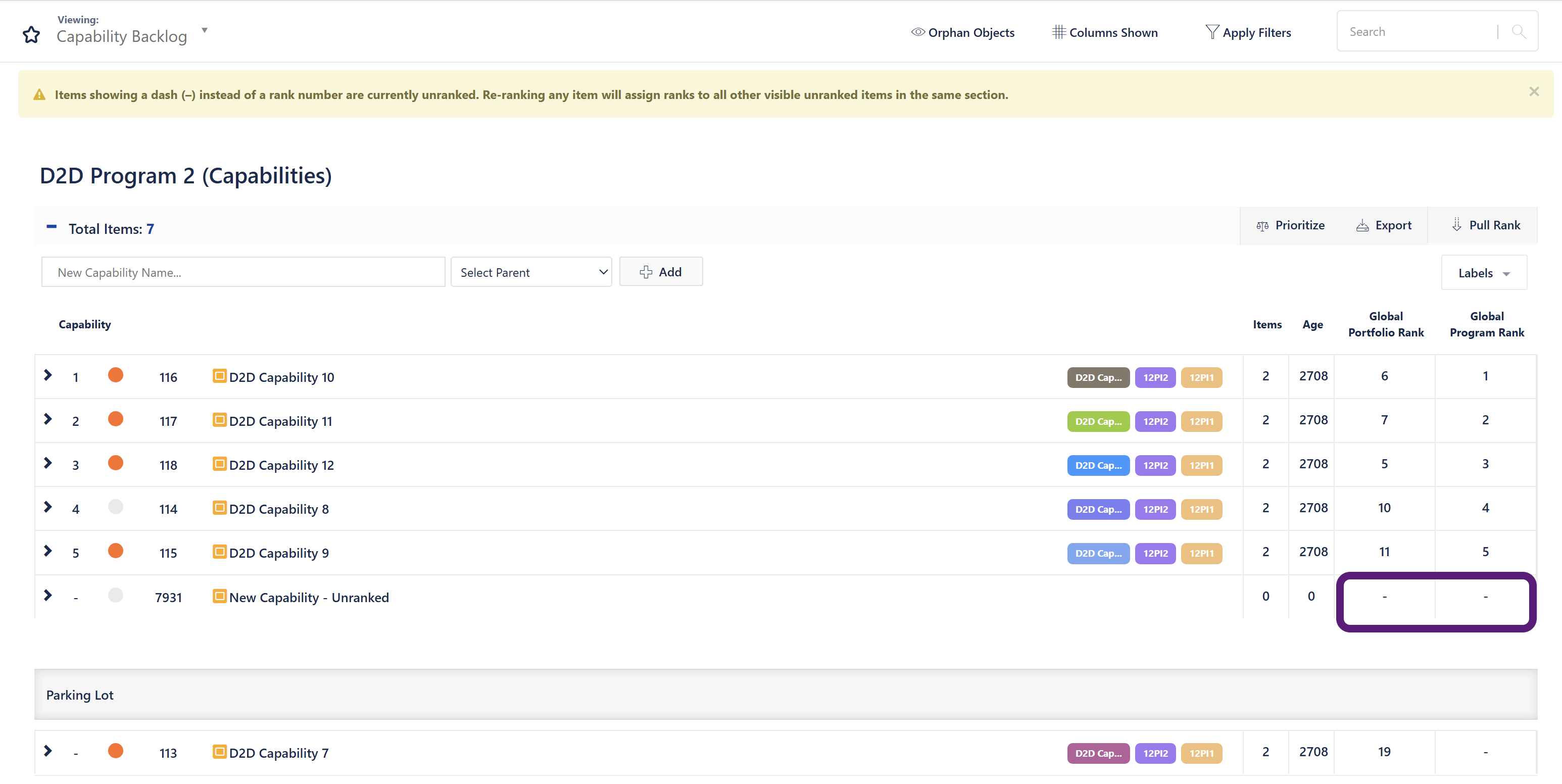This screenshot has height=784, width=1562.
Task: Click capability icon beside D2D Capability 10
Action: [220, 376]
